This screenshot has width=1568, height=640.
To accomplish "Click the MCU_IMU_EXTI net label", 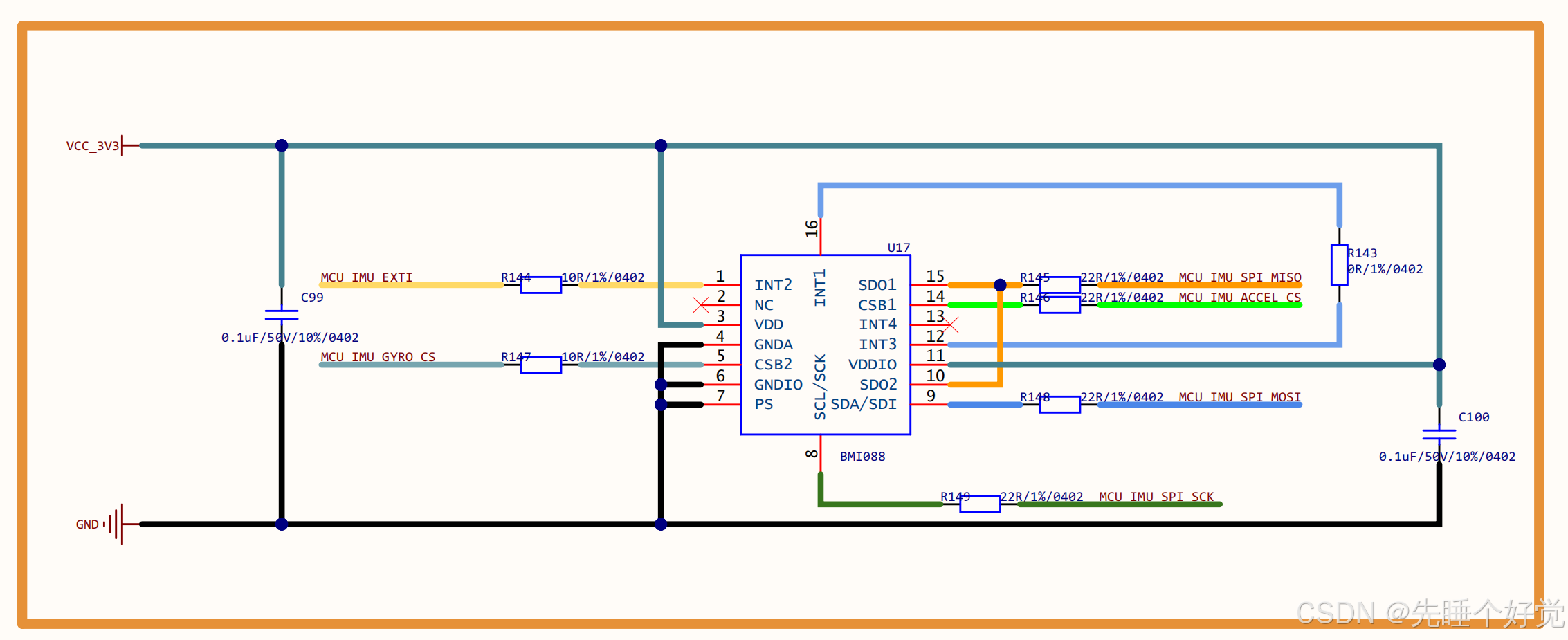I will tap(367, 277).
